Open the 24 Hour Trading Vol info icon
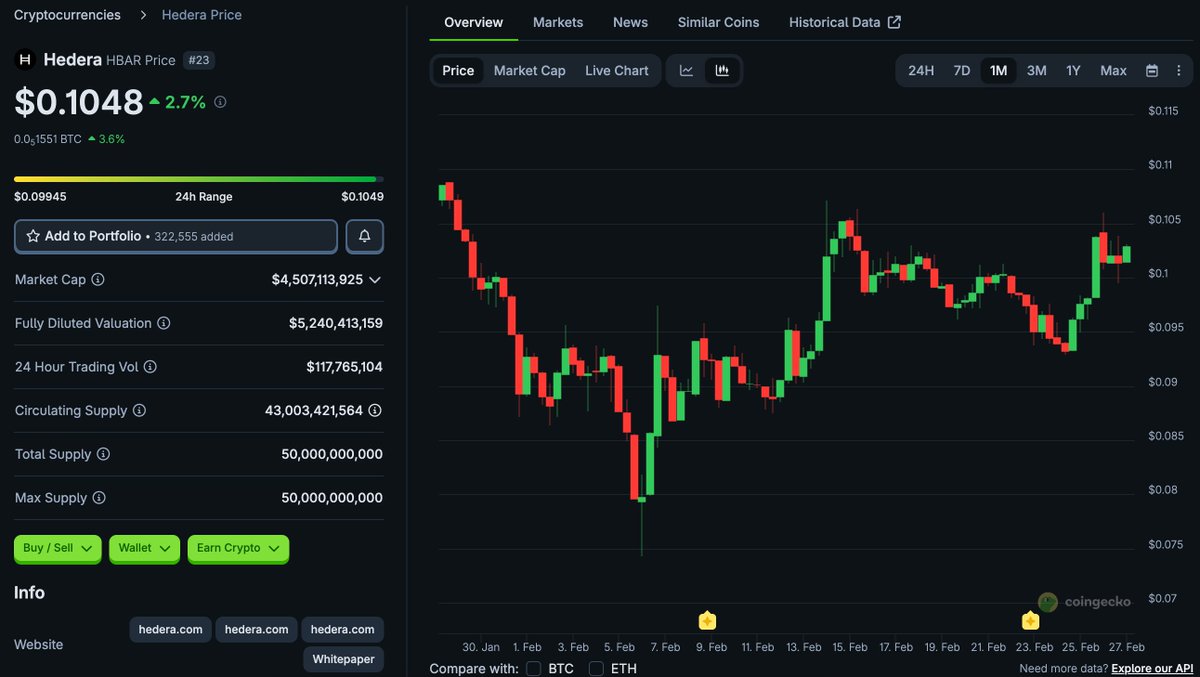The height and width of the screenshot is (677, 1200). pyautogui.click(x=150, y=367)
